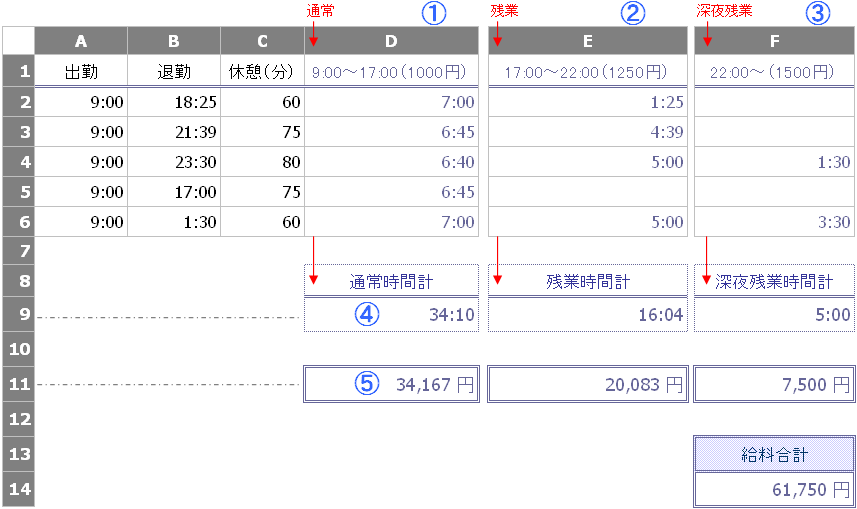The height and width of the screenshot is (509, 857).
Task: Select the 9:00 clock-in cell in row 6
Action: point(81,222)
